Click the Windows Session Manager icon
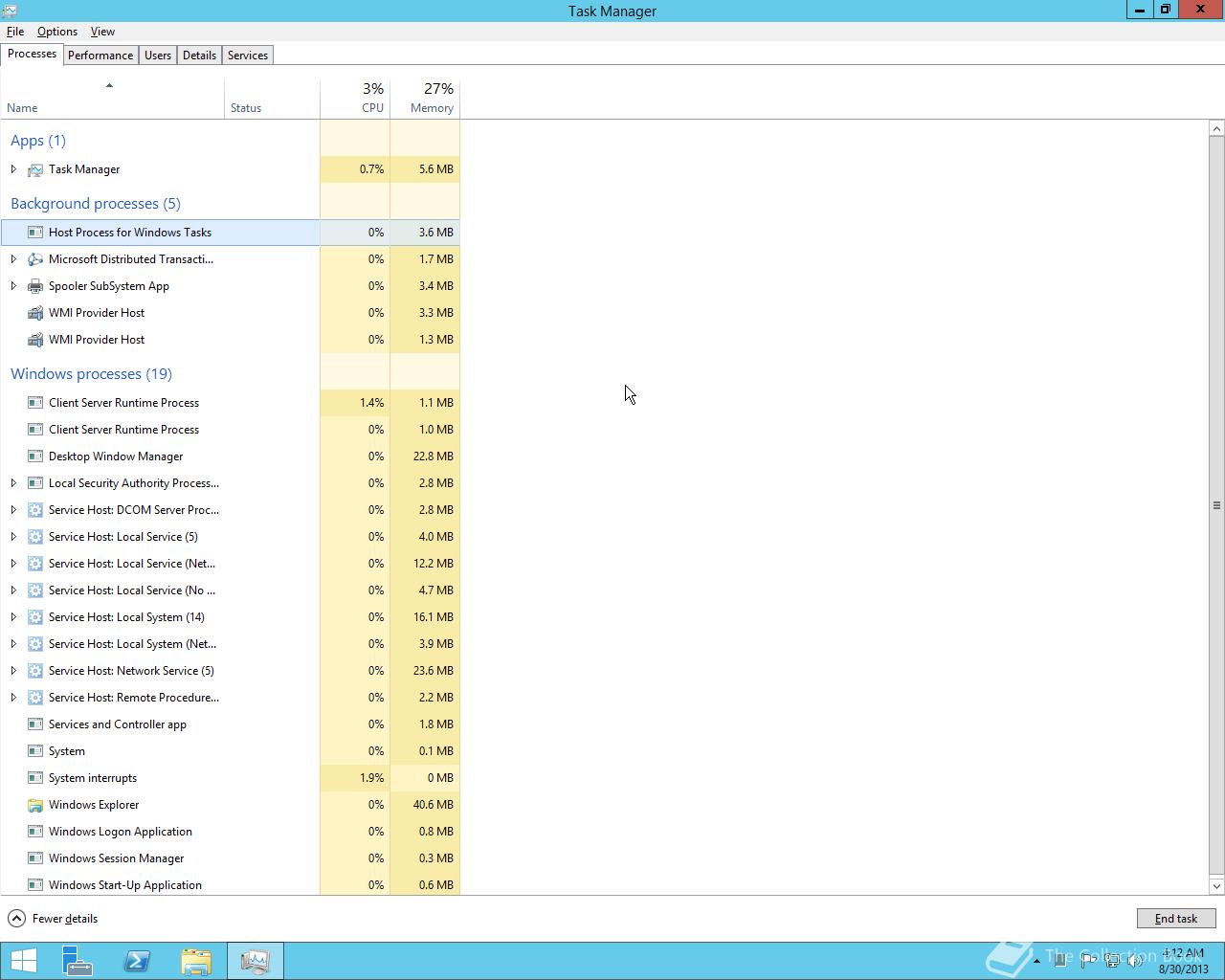1225x980 pixels. [x=35, y=858]
